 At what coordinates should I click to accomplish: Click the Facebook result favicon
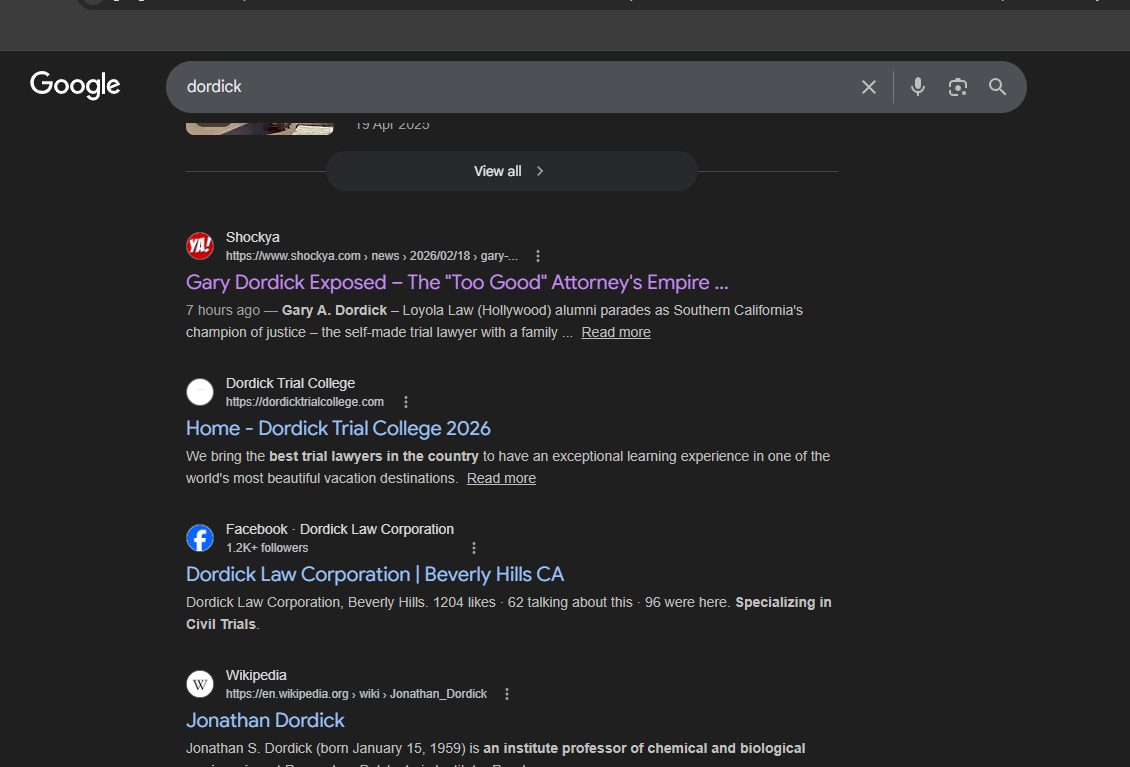pyautogui.click(x=200, y=538)
